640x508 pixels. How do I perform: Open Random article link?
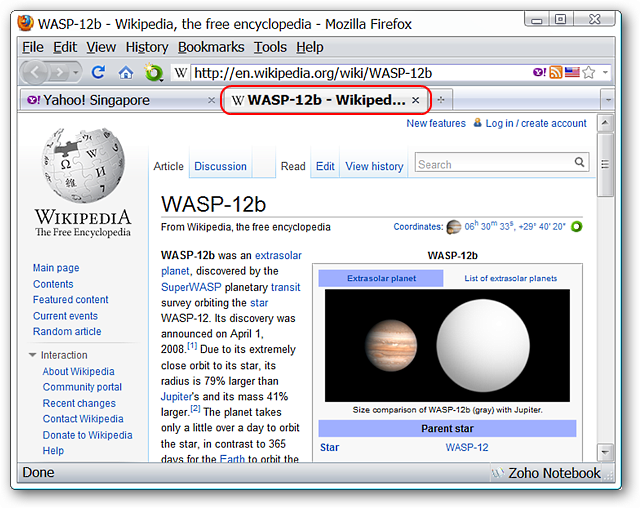[x=67, y=331]
